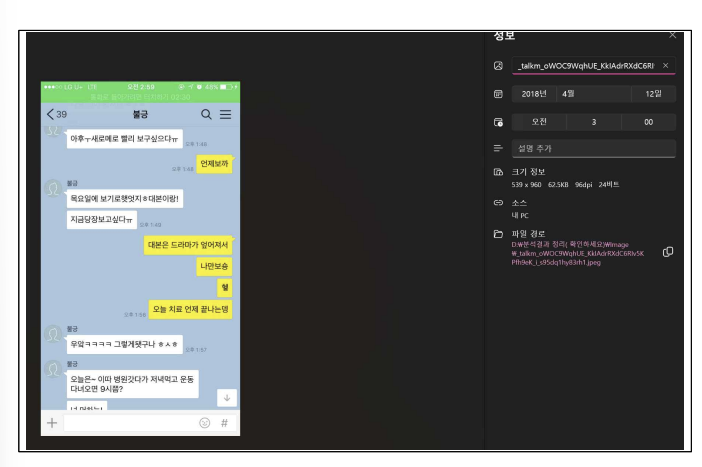Open the emoji smiley picker
Image resolution: width=702 pixels, height=467 pixels.
tap(204, 423)
